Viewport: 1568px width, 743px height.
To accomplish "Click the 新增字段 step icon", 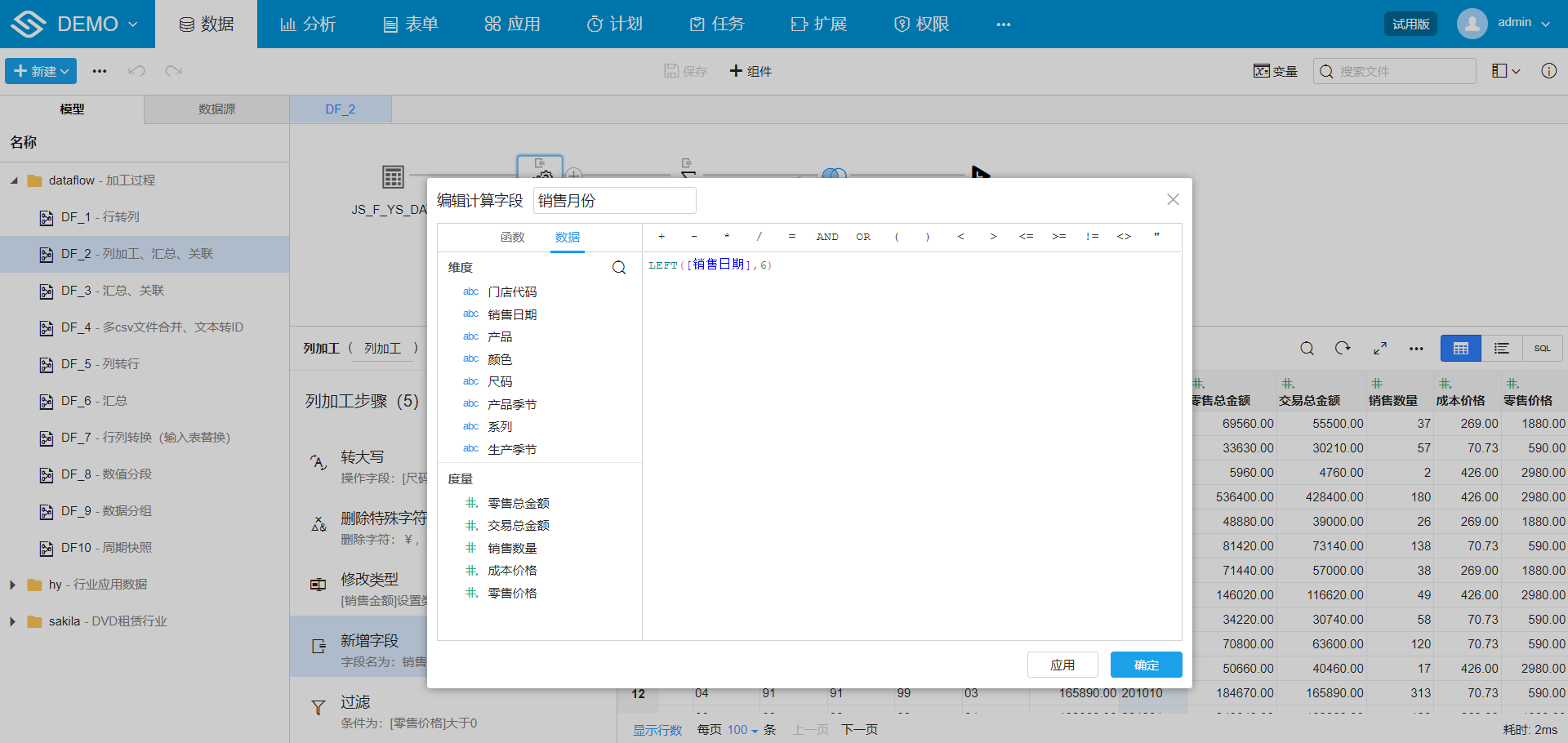I will click(x=318, y=646).
